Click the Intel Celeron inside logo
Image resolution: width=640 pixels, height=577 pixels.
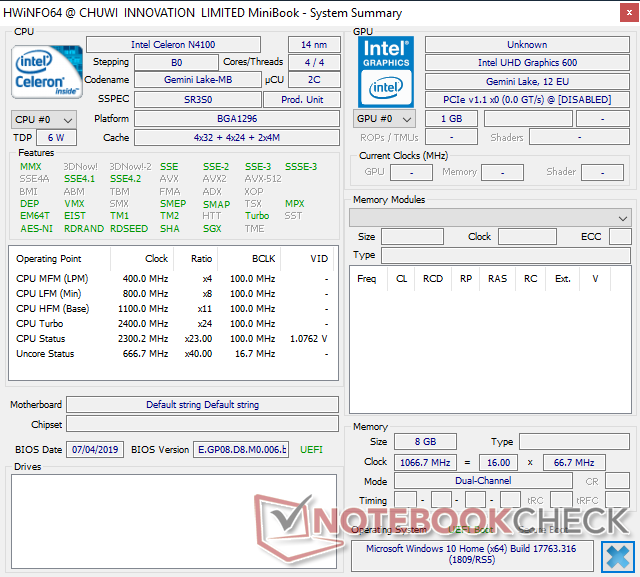47,72
